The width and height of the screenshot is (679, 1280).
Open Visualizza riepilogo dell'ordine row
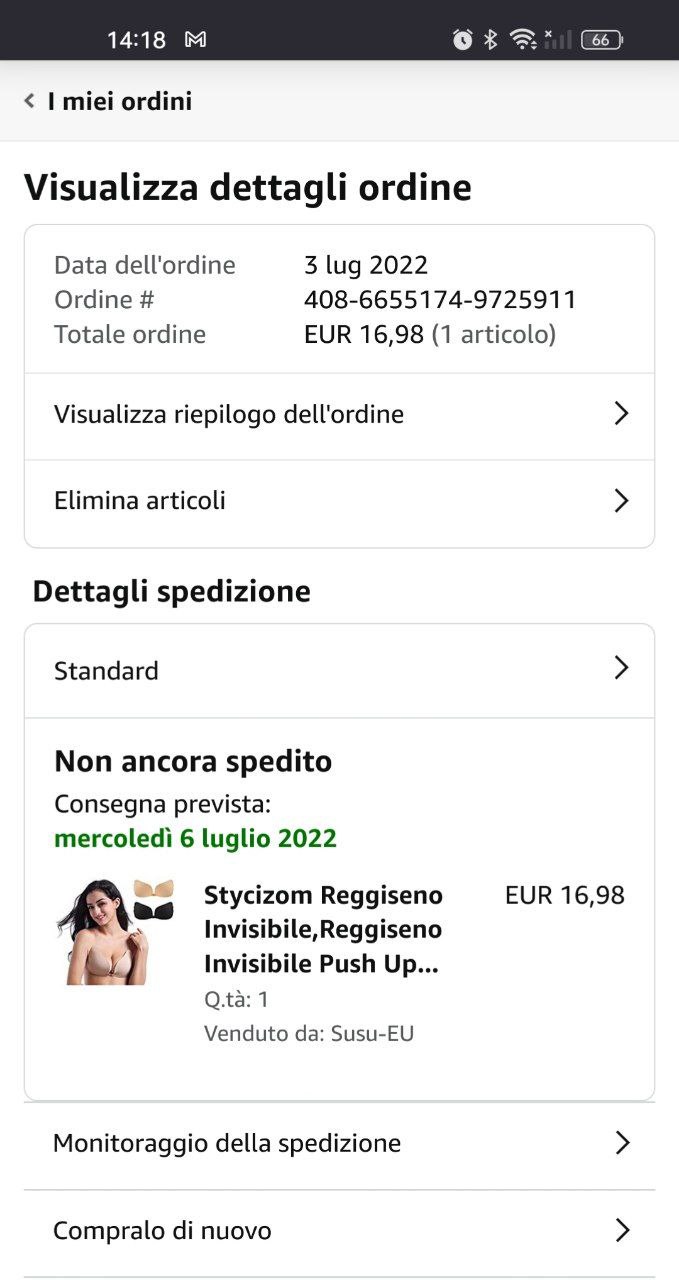pos(229,414)
